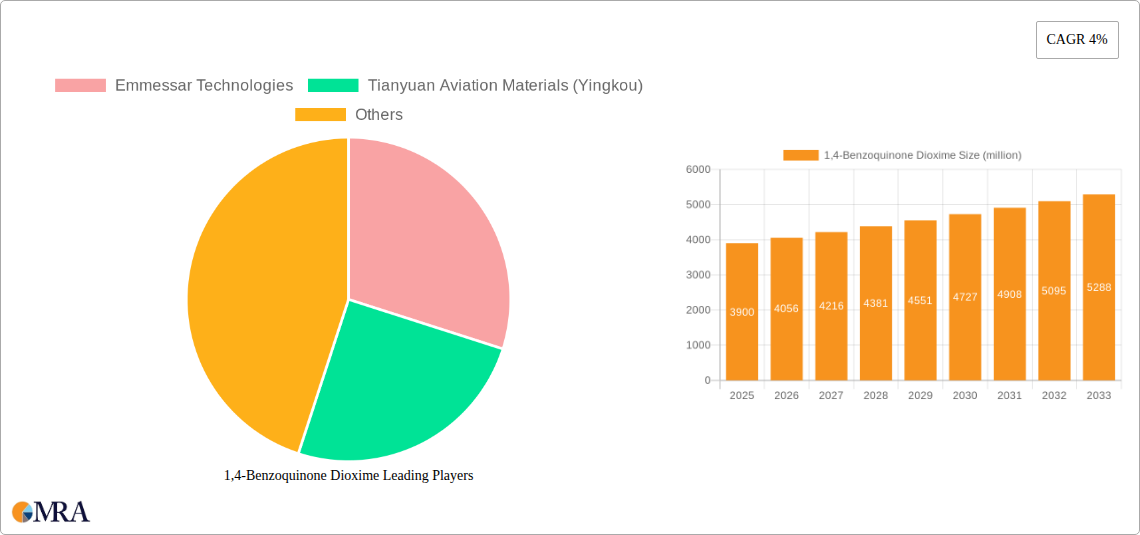The image size is (1140, 535).
Task: Select the 2025 bar labeled 3900
Action: point(742,312)
